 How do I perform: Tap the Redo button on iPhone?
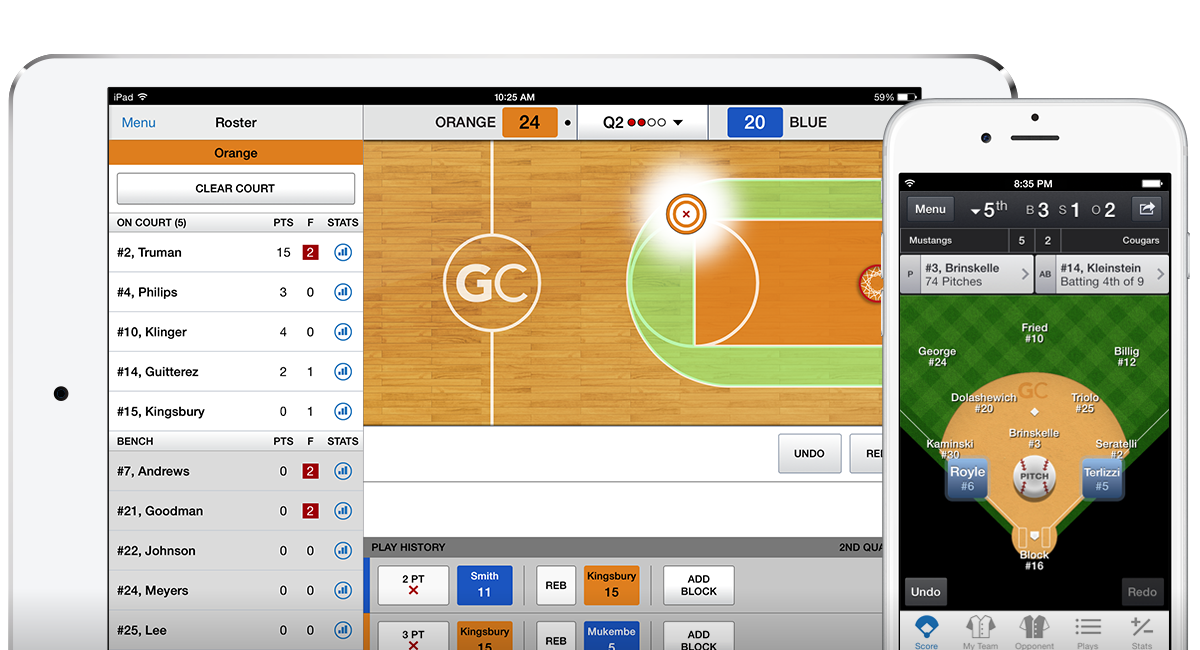(1142, 591)
